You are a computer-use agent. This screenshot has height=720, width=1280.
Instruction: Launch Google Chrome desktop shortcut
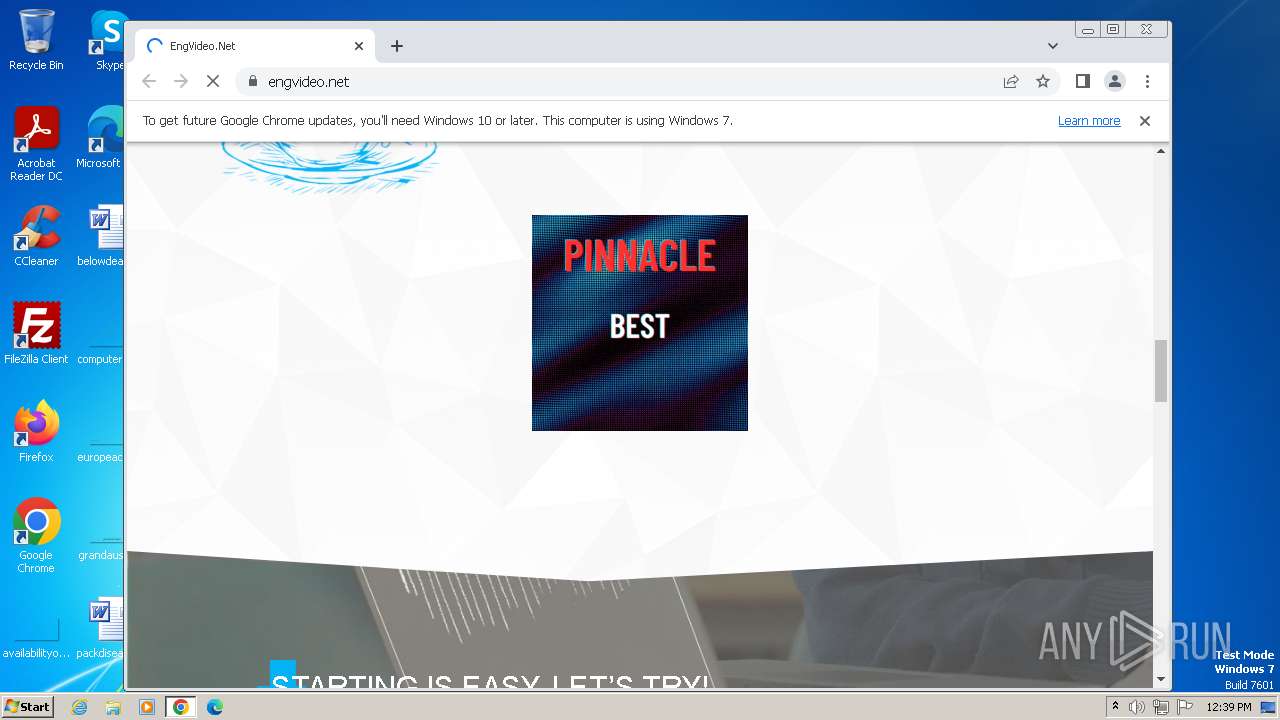36,536
